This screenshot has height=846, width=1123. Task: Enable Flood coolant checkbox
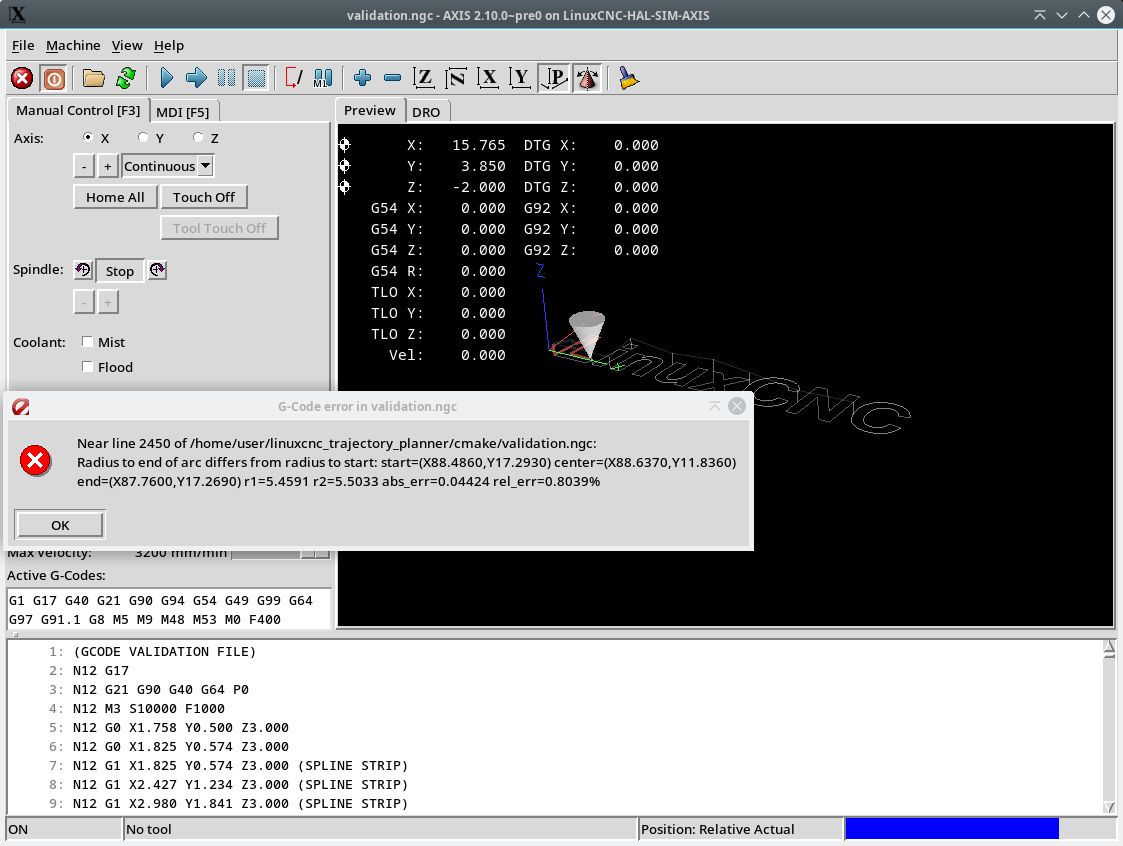(87, 367)
